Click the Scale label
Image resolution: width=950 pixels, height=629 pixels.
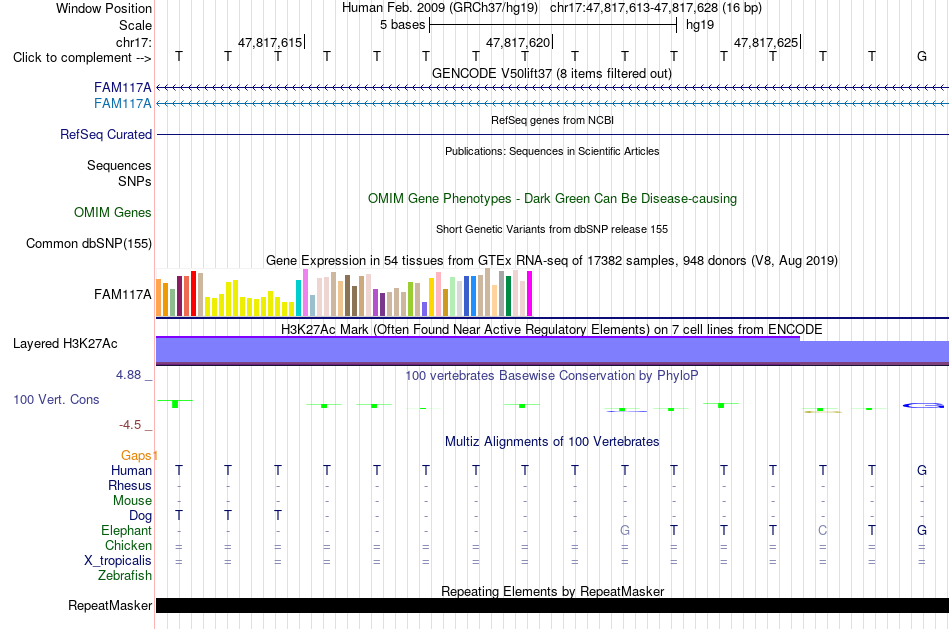(x=135, y=25)
